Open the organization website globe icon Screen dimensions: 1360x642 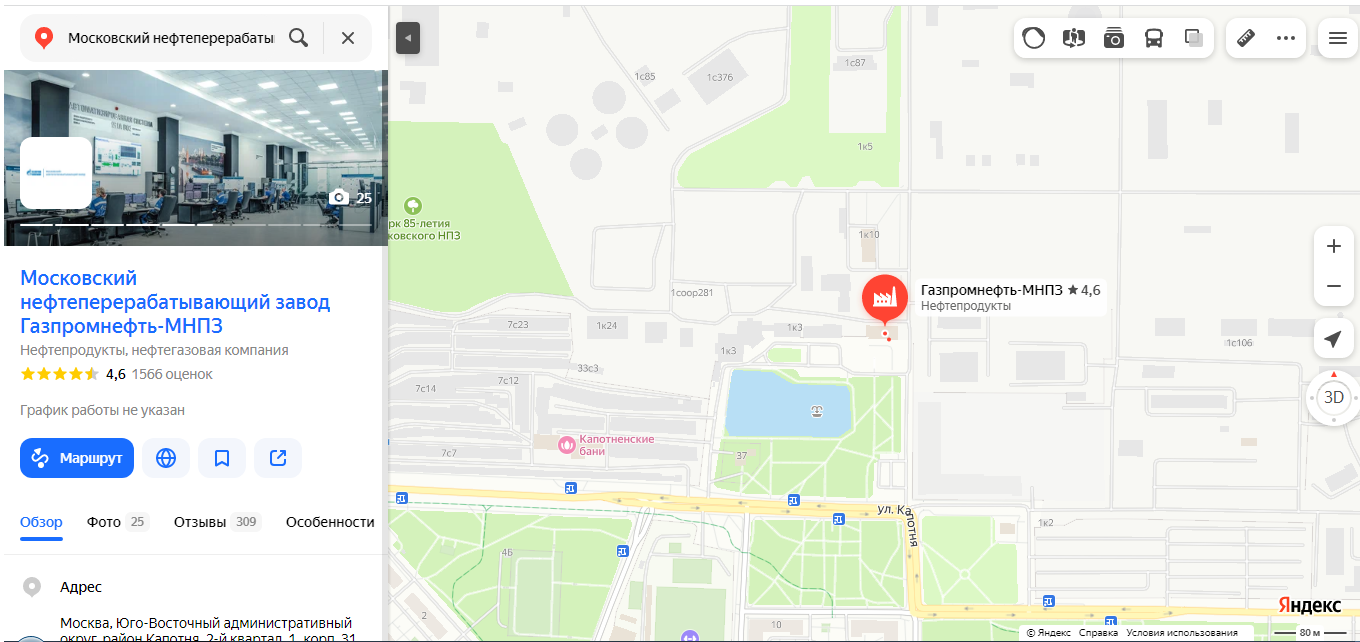166,458
